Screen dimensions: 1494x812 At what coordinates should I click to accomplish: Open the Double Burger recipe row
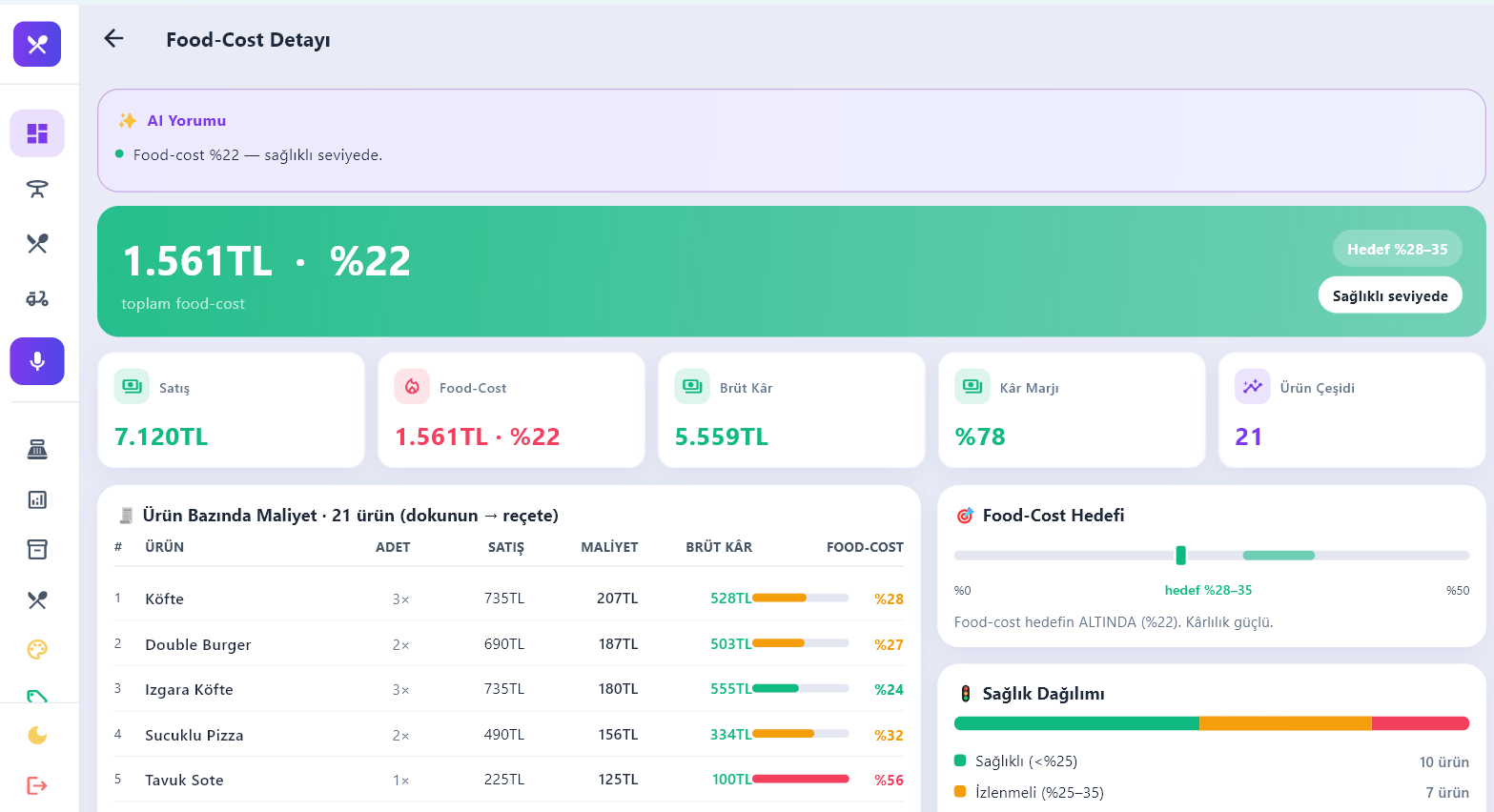(509, 644)
